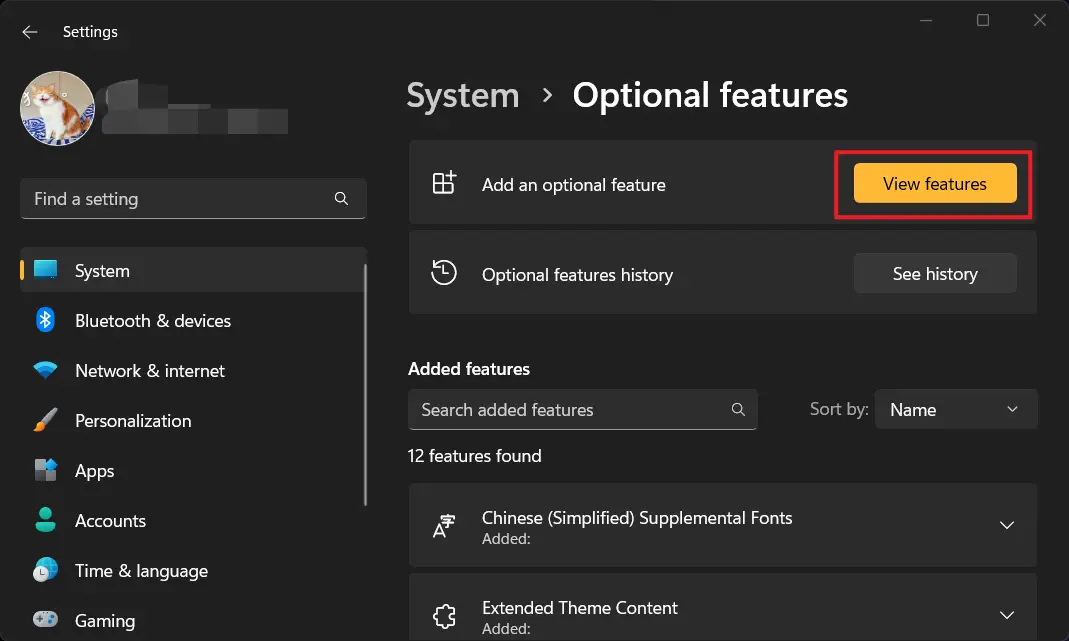The image size is (1069, 641).
Task: Select System in the breadcrumb
Action: (x=462, y=95)
